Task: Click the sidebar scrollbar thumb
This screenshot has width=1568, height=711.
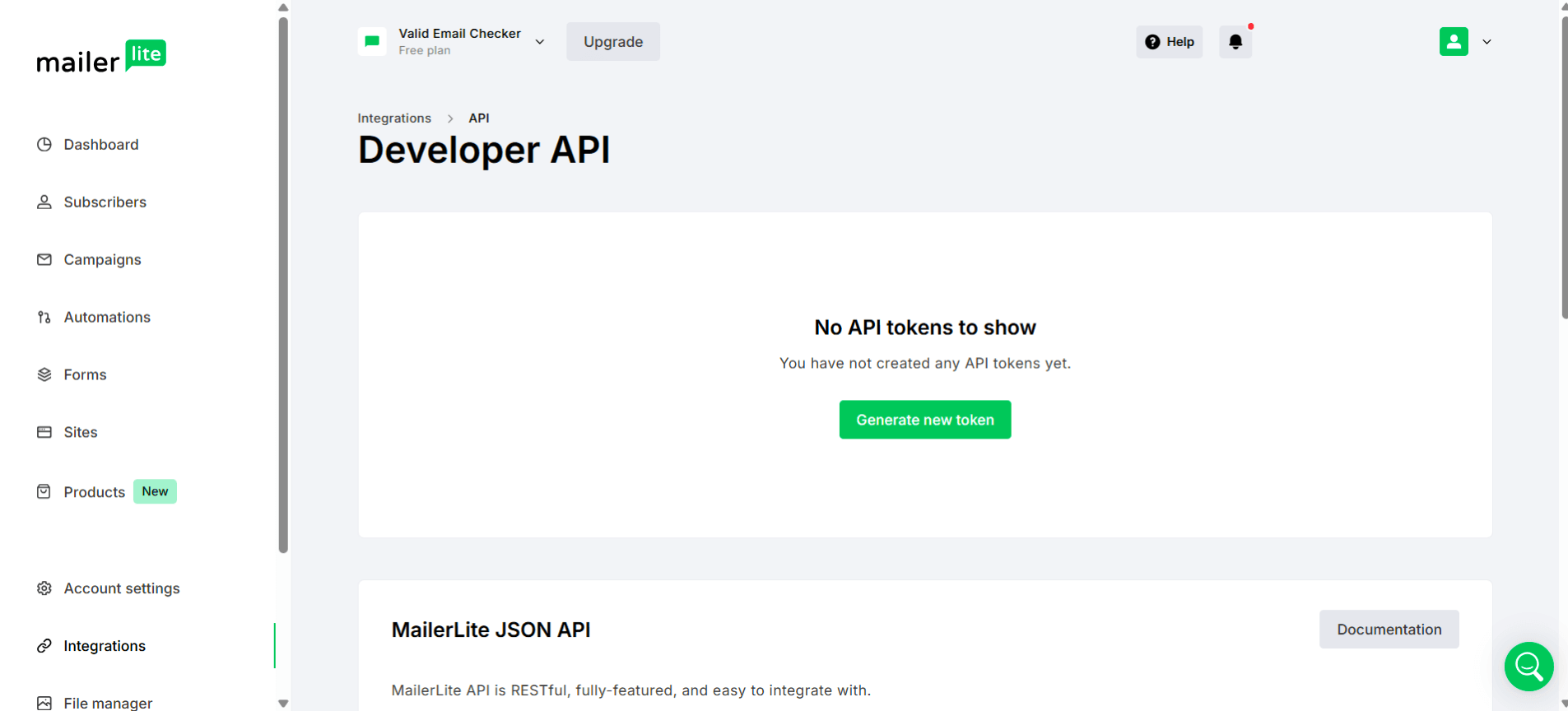Action: pyautogui.click(x=283, y=284)
